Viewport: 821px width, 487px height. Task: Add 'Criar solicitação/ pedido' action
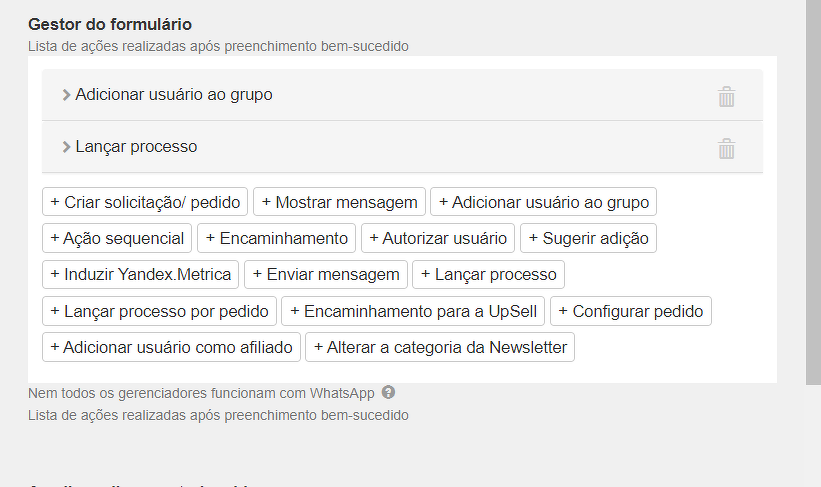pos(145,202)
